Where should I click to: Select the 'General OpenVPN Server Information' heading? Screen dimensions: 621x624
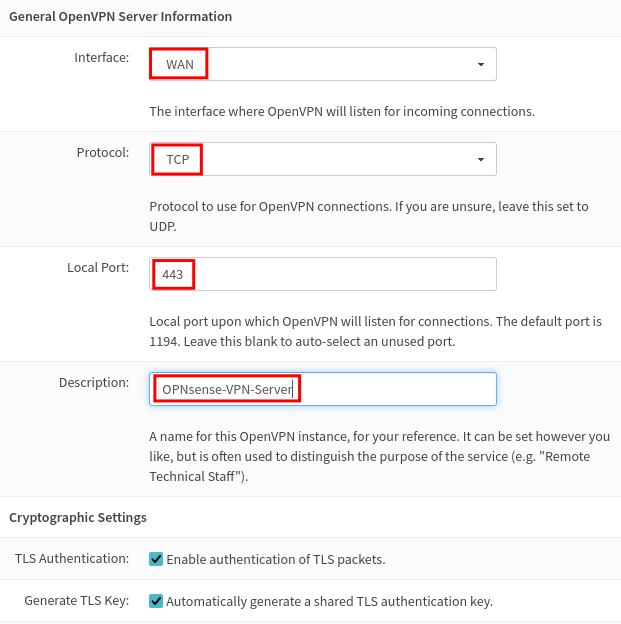coord(121,17)
